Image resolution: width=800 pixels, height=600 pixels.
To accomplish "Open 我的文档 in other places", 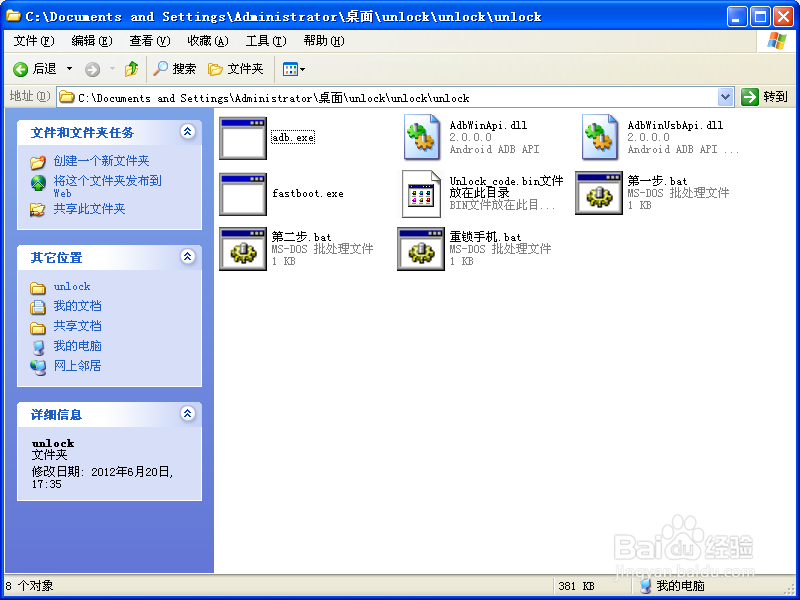I will pyautogui.click(x=78, y=306).
